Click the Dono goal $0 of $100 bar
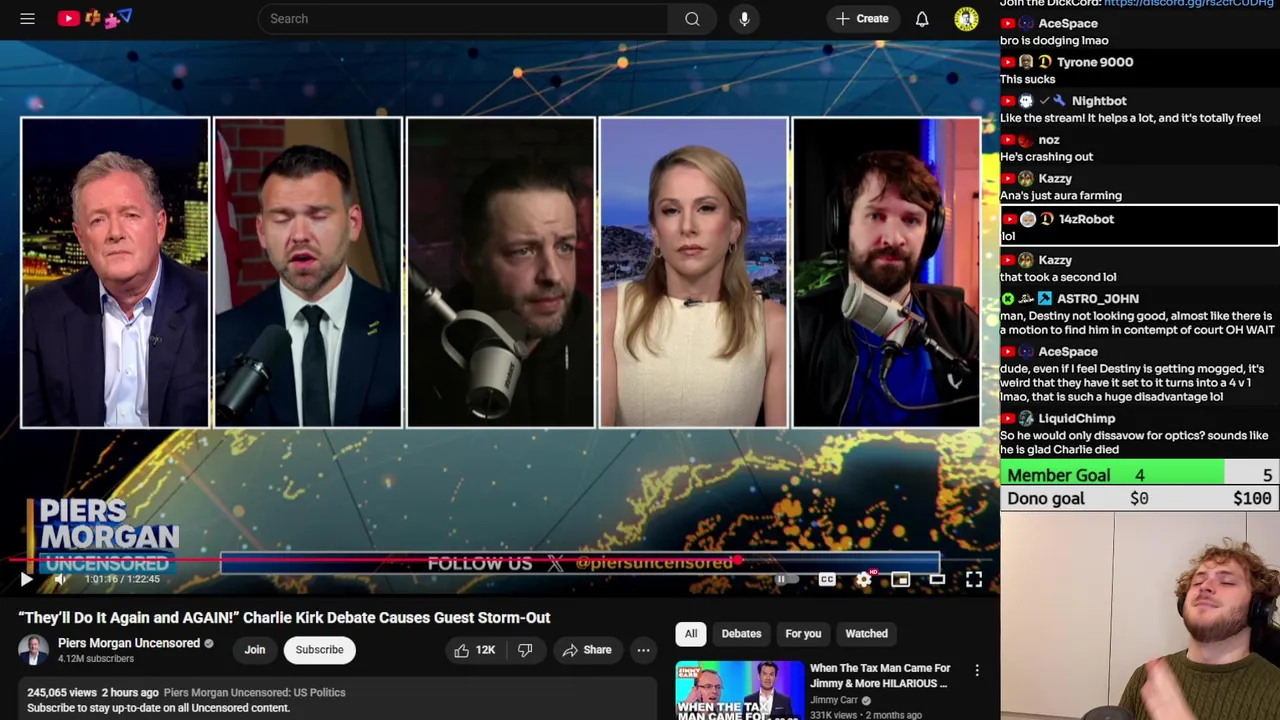The image size is (1280, 720). [x=1140, y=498]
